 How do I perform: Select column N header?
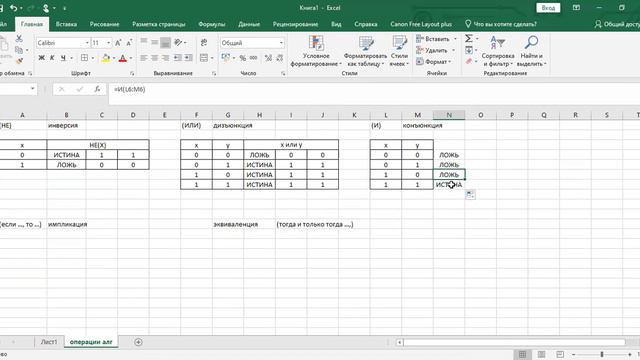[449, 115]
